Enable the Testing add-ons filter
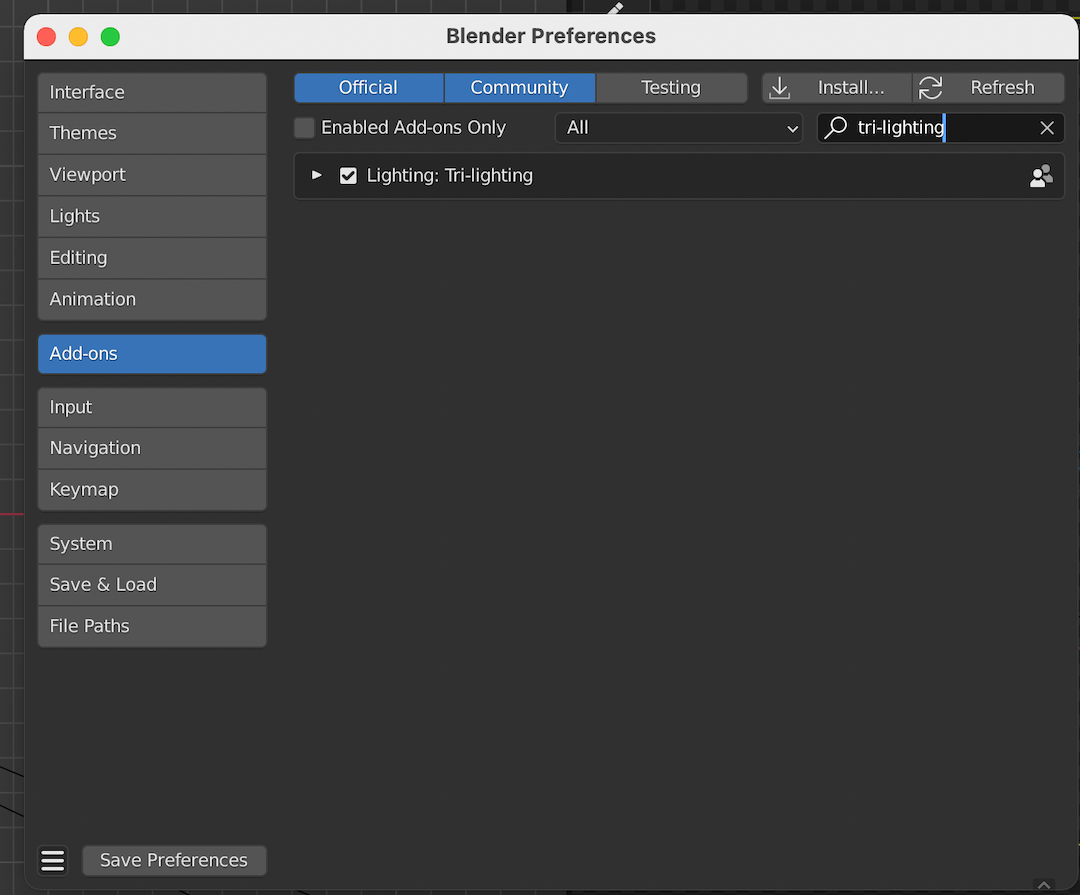This screenshot has height=895, width=1080. tap(672, 88)
